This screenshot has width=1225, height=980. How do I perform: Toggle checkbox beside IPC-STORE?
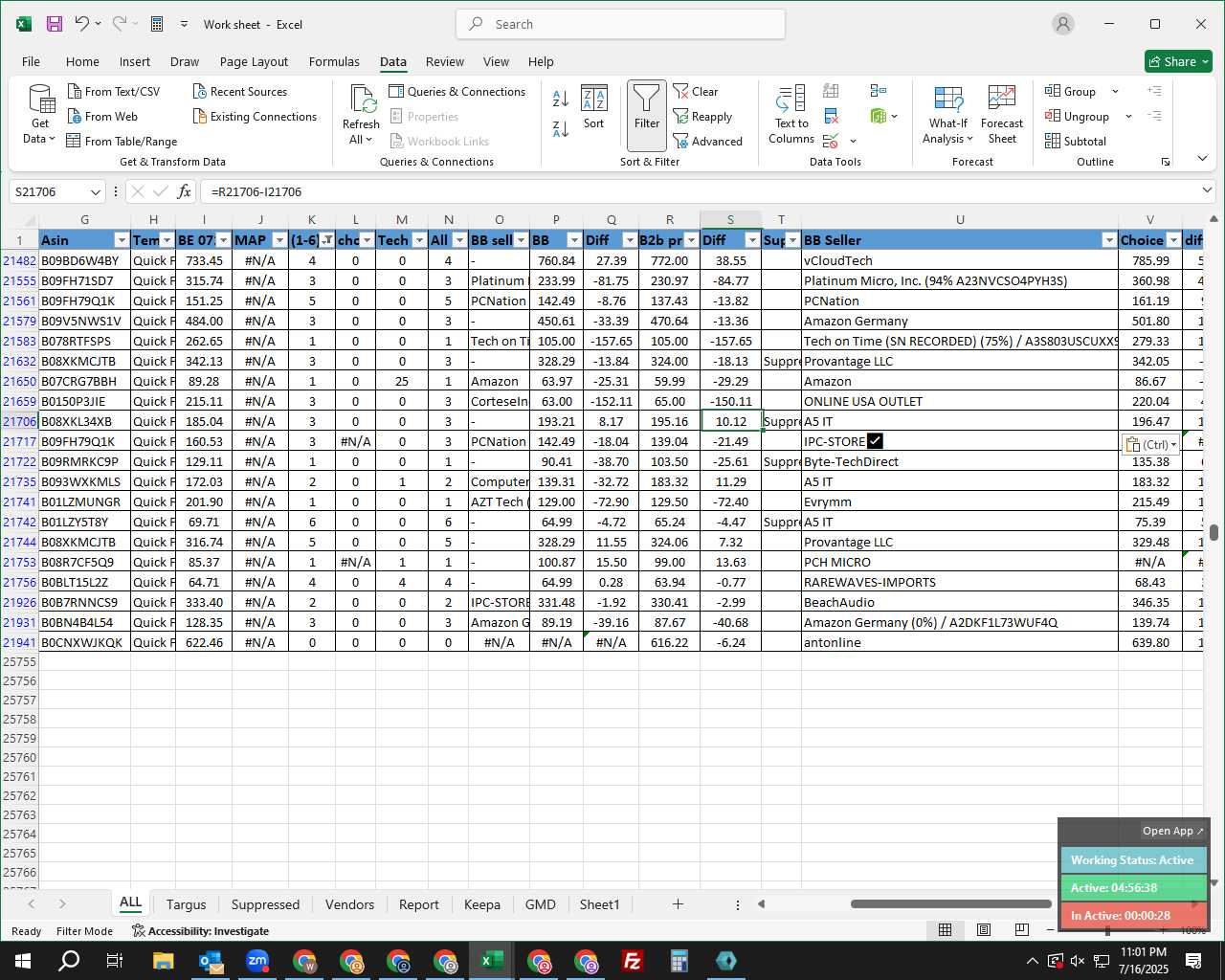point(875,441)
